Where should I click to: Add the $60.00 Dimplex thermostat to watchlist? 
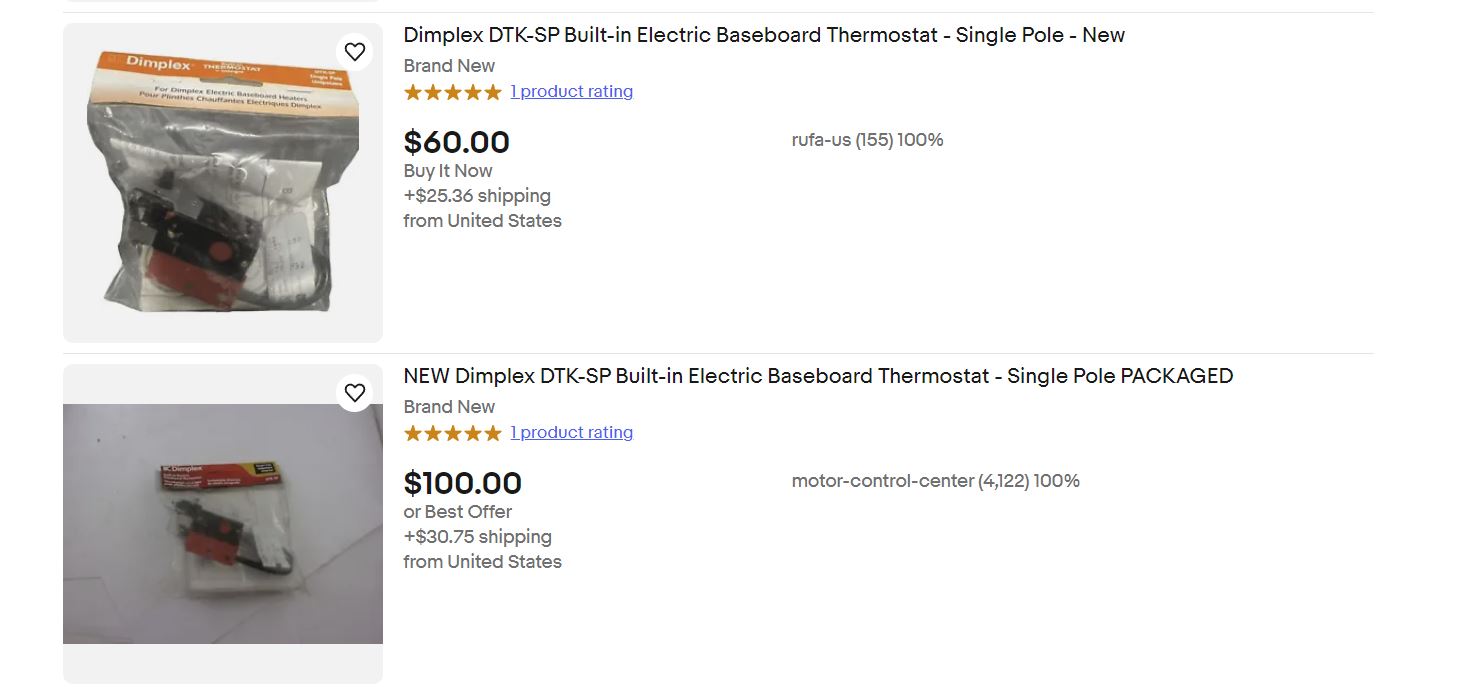[x=355, y=52]
